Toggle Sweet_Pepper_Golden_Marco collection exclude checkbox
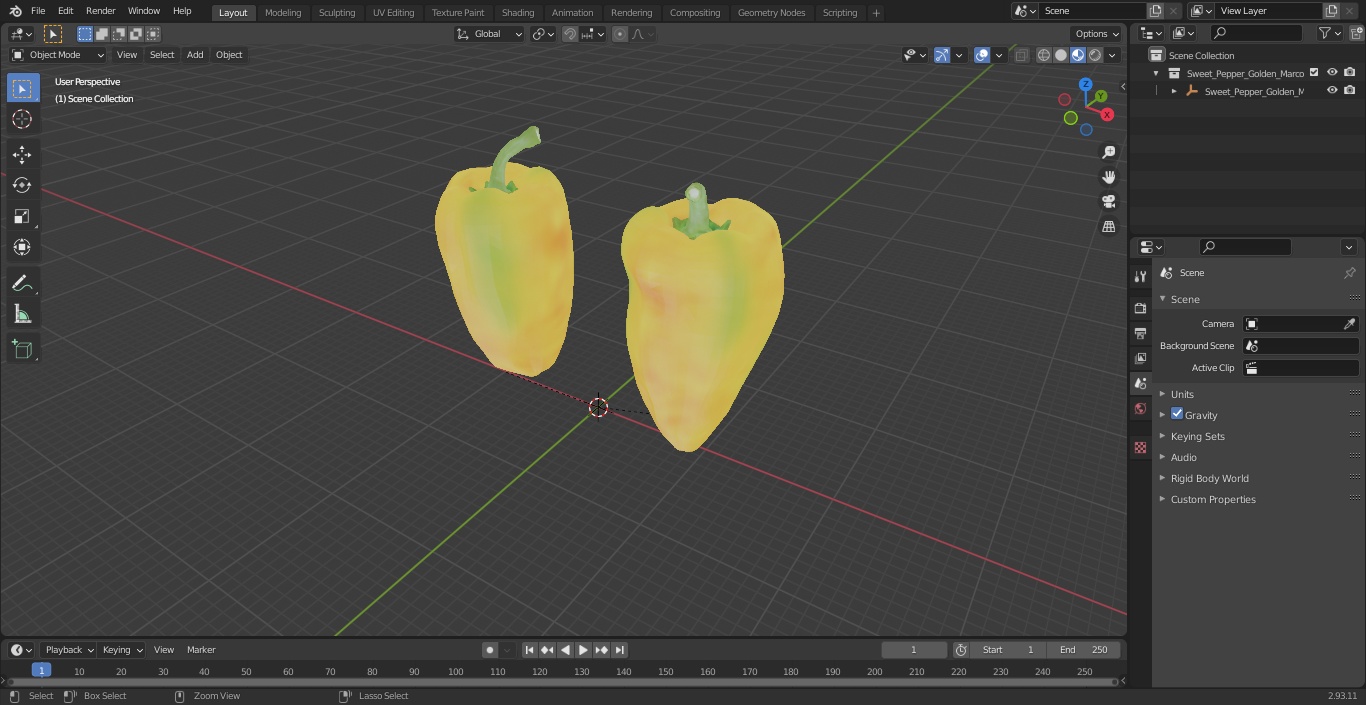1366x705 pixels. (1314, 73)
